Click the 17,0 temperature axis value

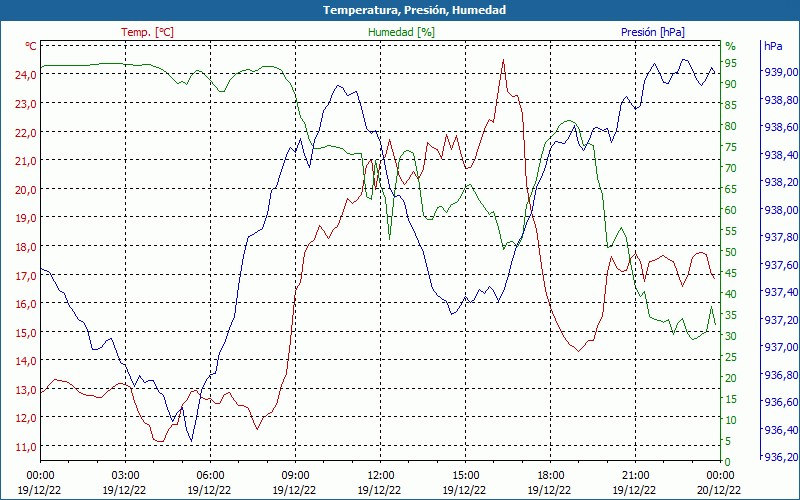[24, 275]
